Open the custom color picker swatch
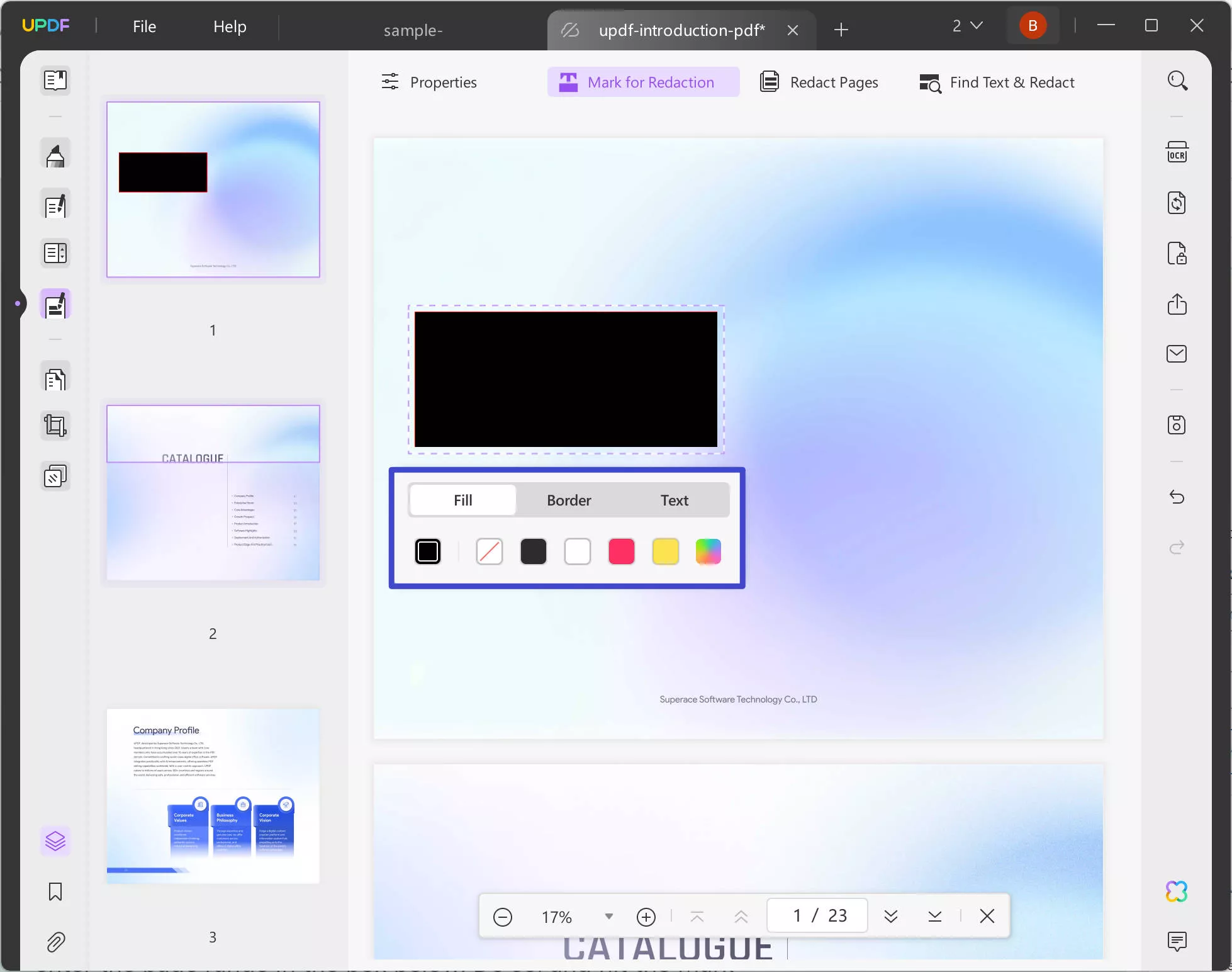This screenshot has width=1232, height=972. [x=708, y=552]
